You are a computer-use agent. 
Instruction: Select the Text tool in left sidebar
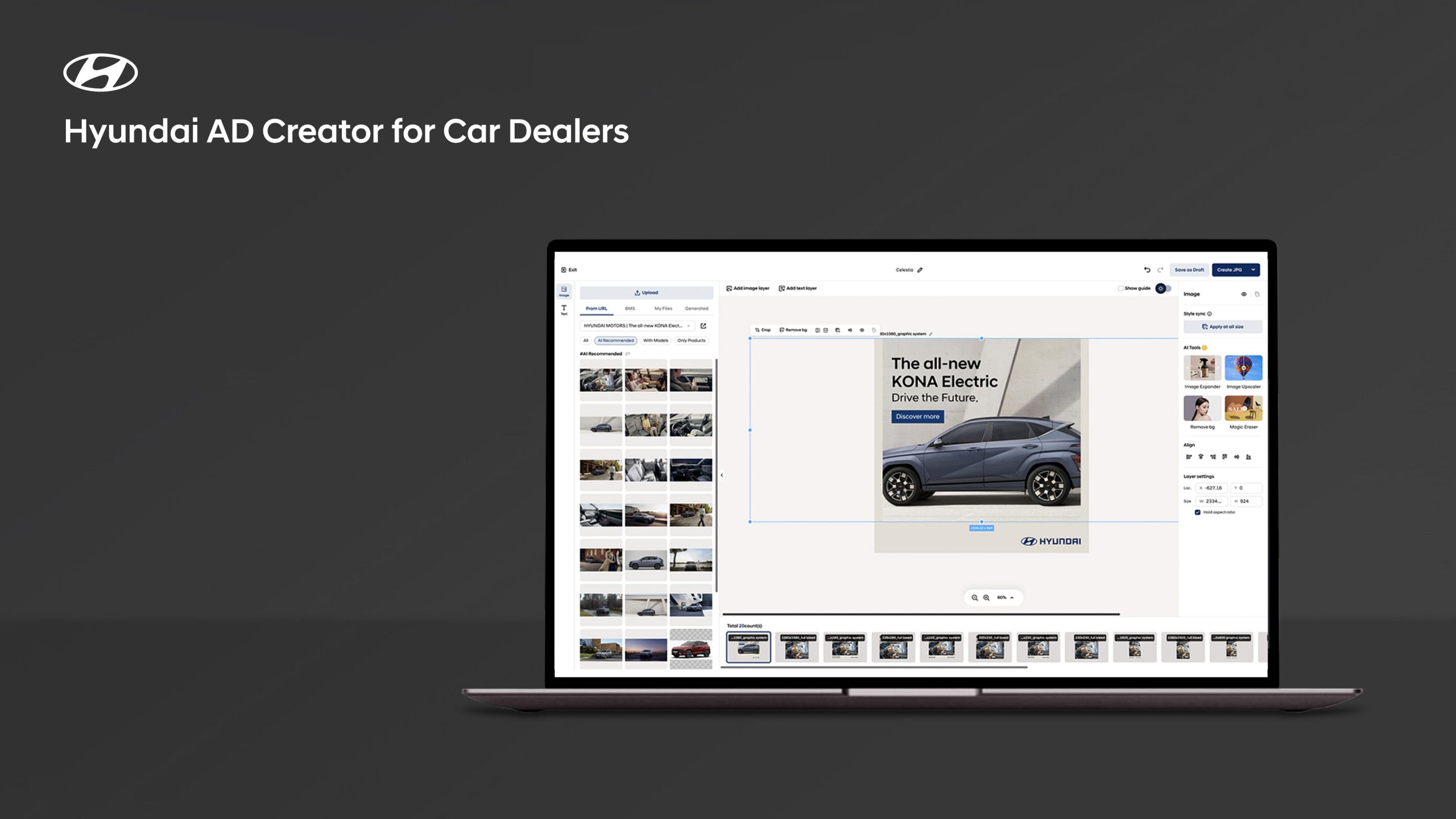coord(564,309)
